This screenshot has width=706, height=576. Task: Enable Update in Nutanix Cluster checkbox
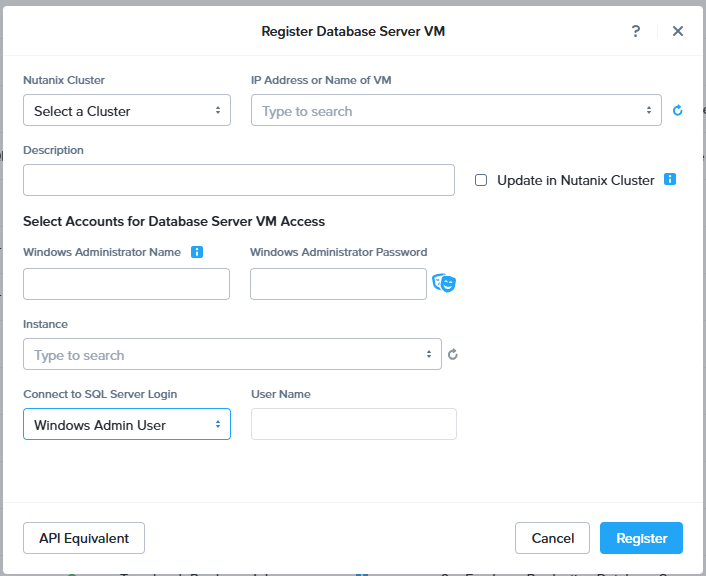coord(481,180)
